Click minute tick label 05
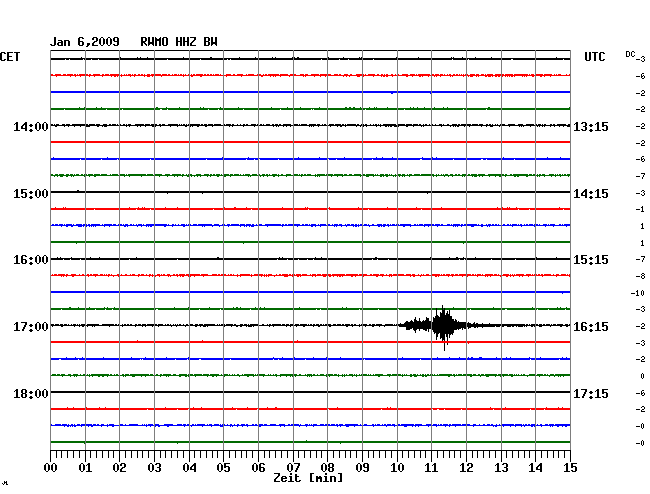Screen dimensions: 650x494 [223, 467]
